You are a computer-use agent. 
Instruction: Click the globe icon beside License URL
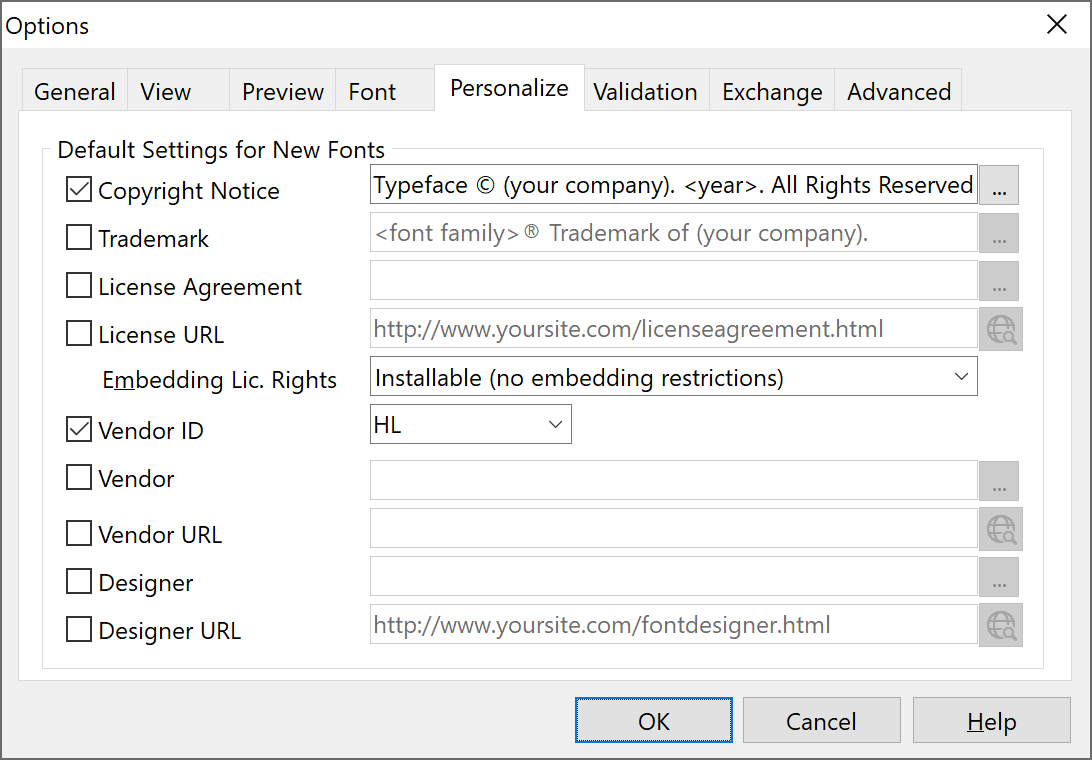(1001, 329)
